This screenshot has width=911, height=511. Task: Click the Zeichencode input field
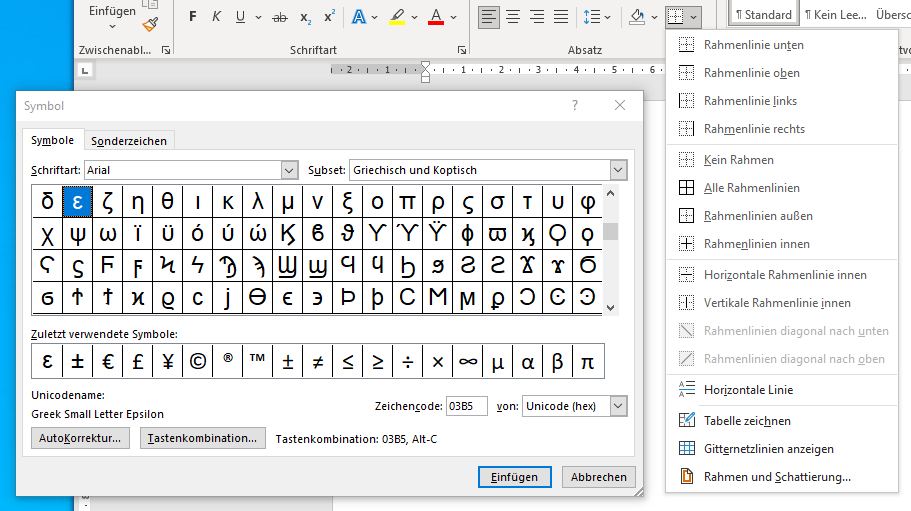pyautogui.click(x=466, y=406)
